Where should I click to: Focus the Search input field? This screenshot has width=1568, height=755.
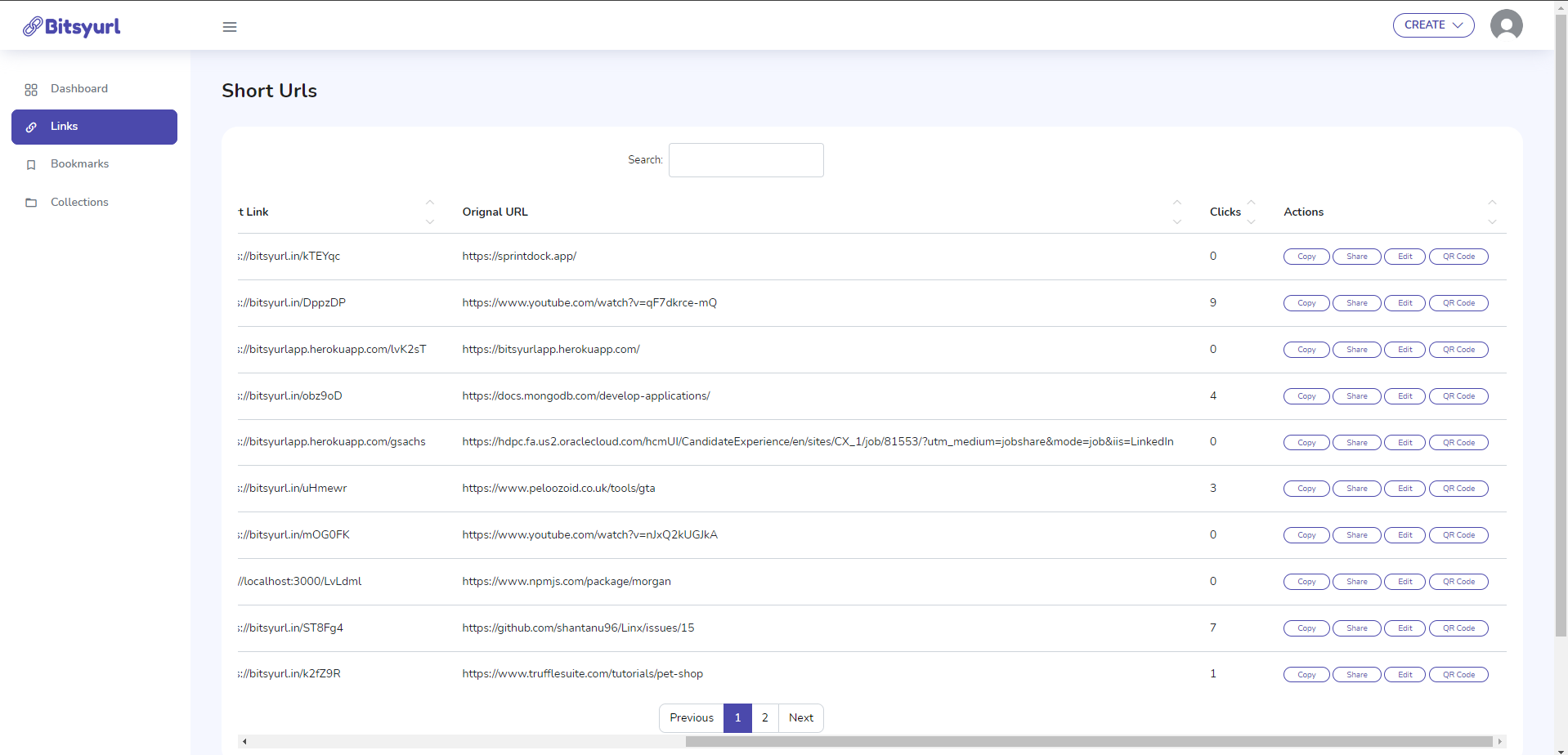coord(746,160)
